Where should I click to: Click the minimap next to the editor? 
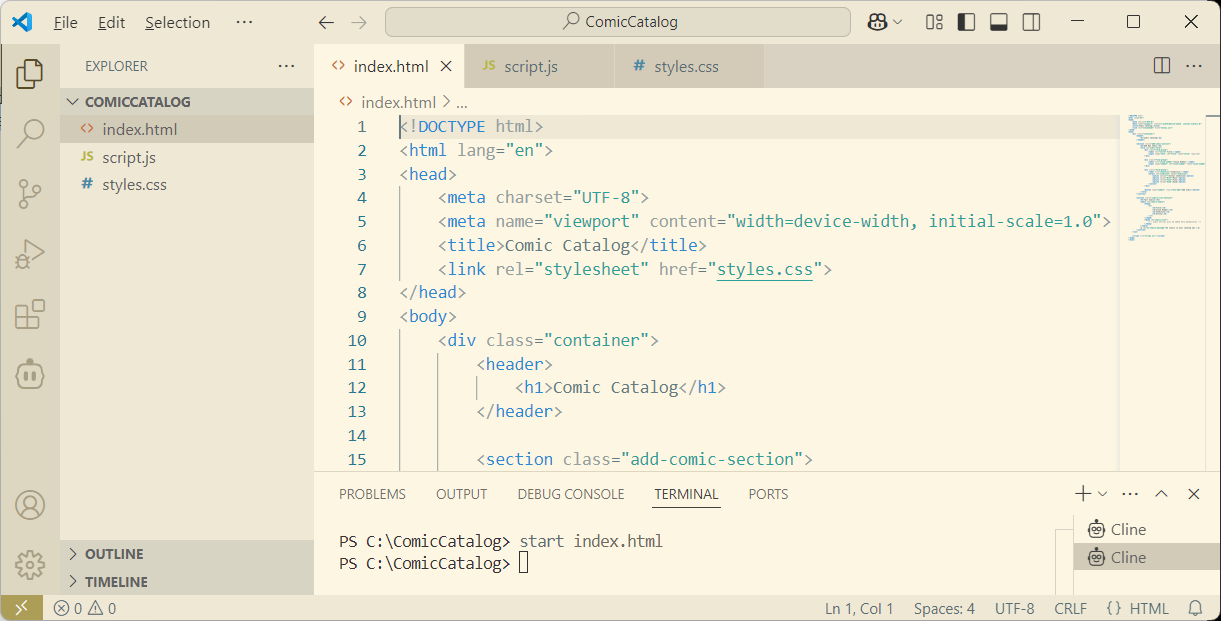click(1165, 180)
